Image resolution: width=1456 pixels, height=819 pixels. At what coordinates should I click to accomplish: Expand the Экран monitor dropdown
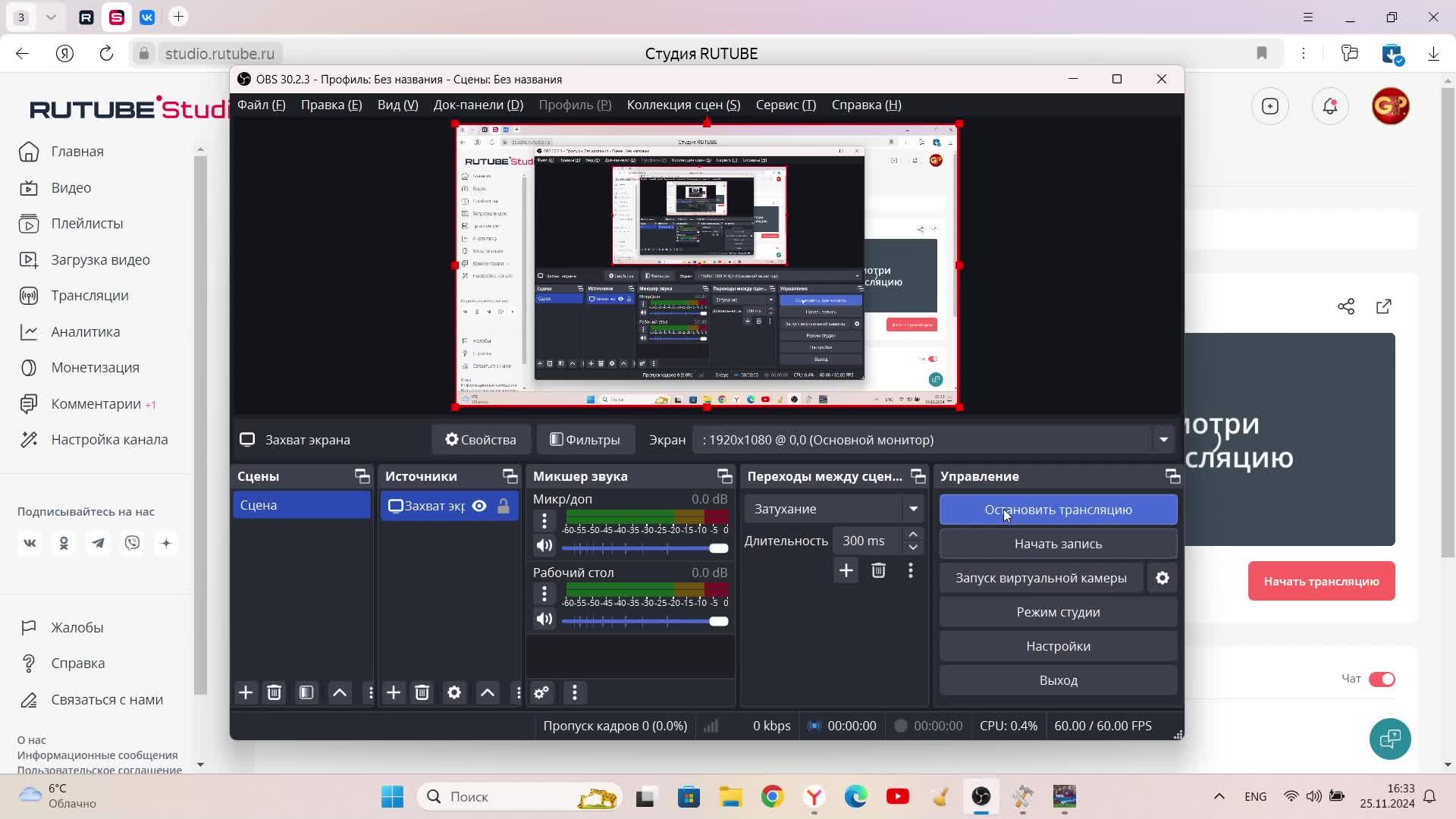(x=1163, y=440)
